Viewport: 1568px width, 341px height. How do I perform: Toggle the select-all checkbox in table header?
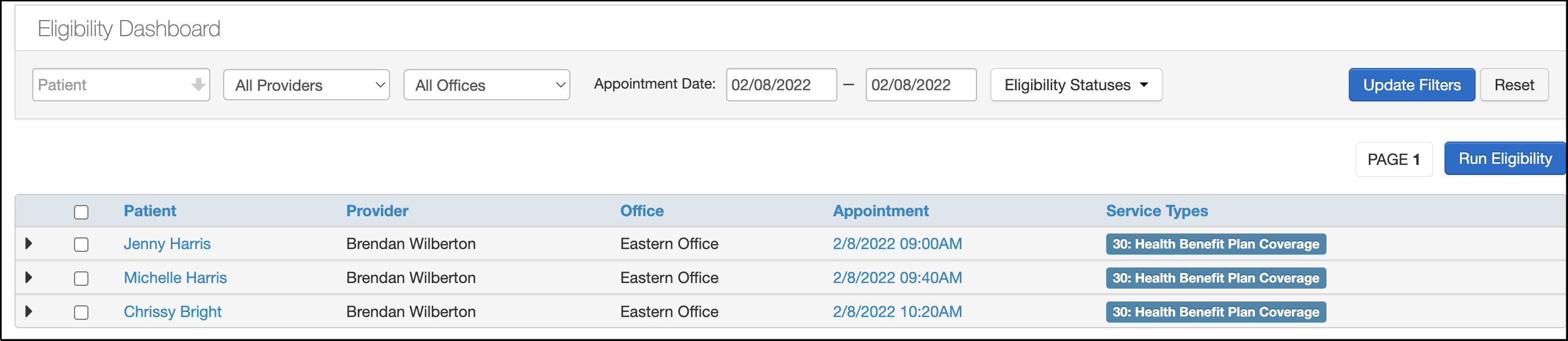[x=81, y=212]
